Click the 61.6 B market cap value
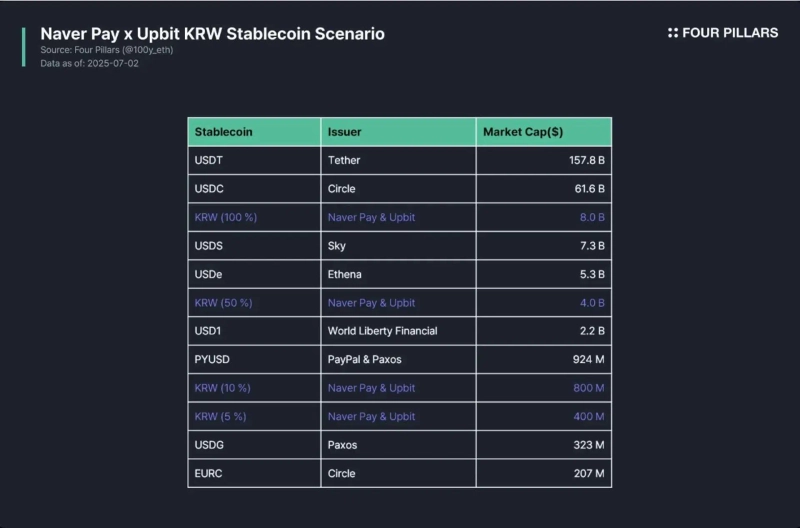800x528 pixels. click(588, 188)
